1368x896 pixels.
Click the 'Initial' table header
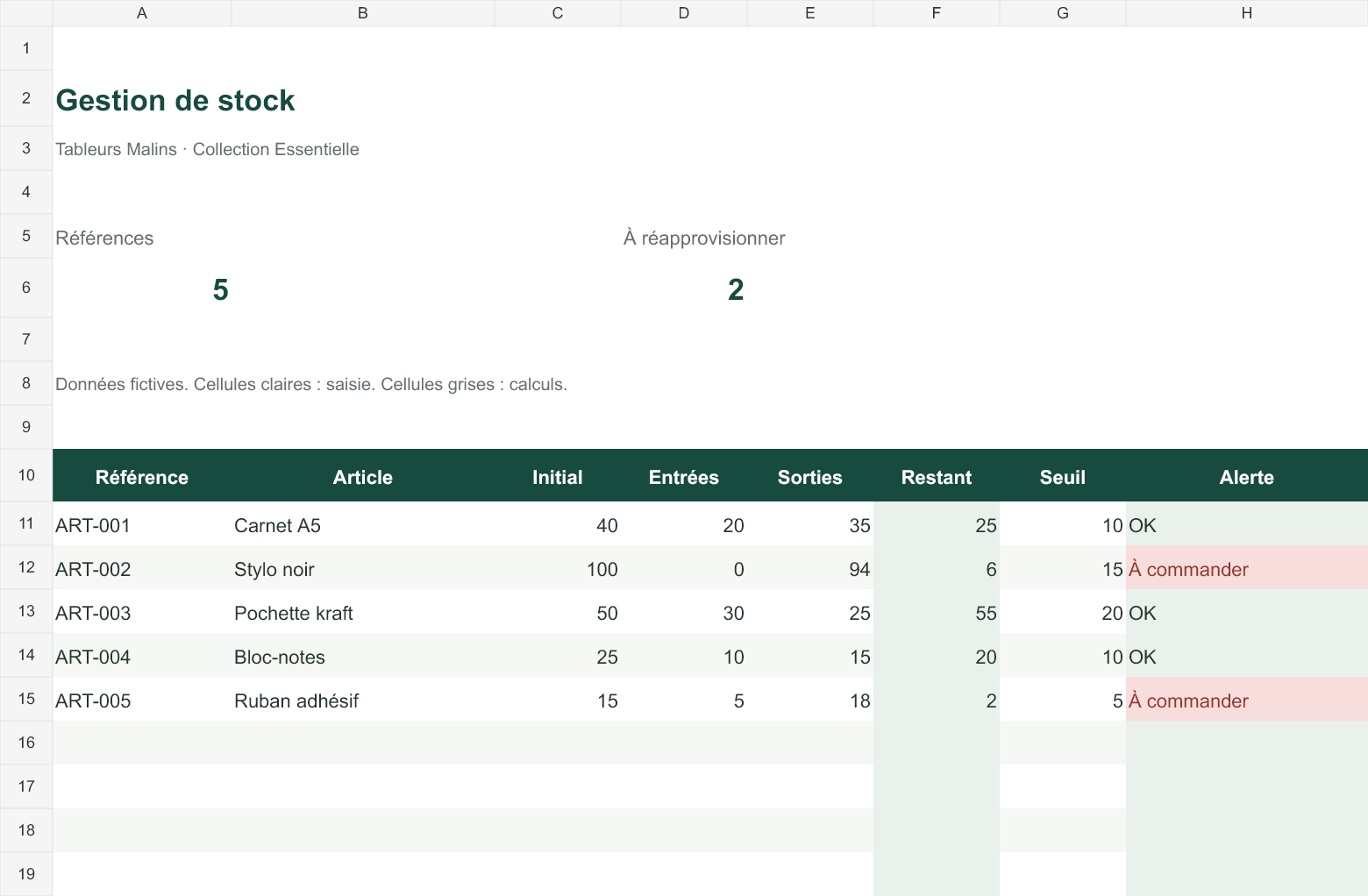(558, 477)
